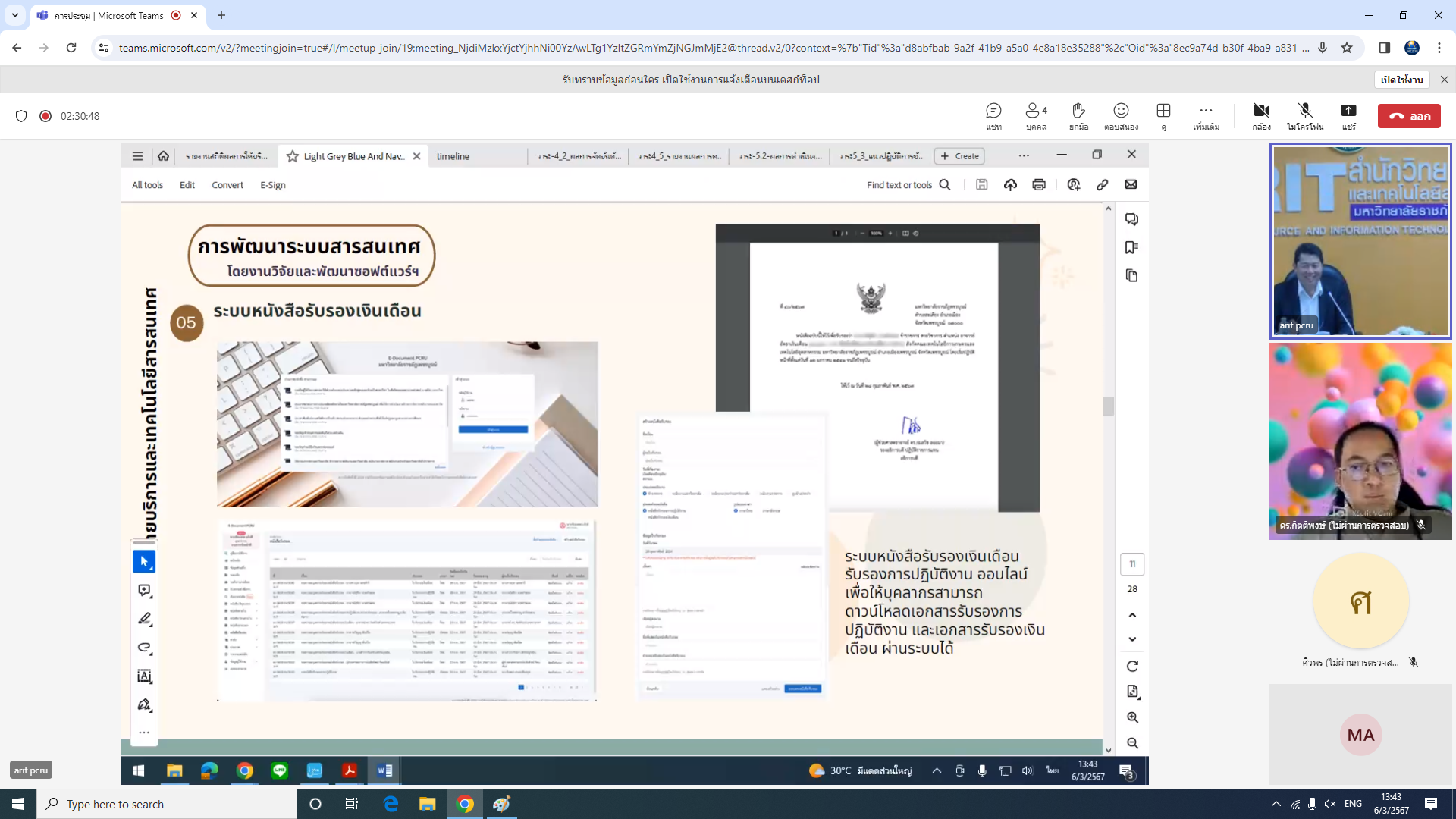Open the reactions menu
The width and height of the screenshot is (1456, 819).
(x=1121, y=116)
